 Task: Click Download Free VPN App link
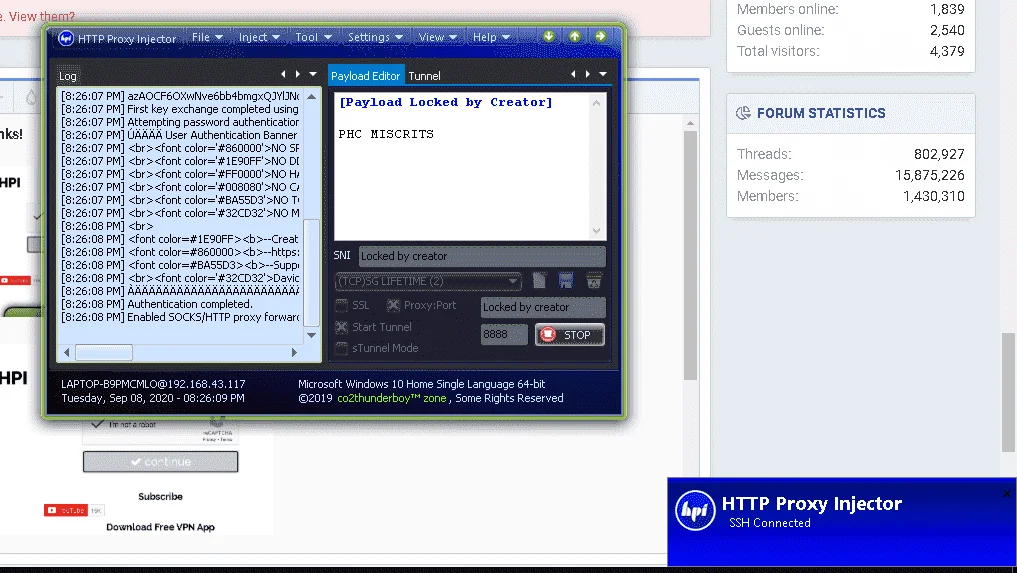pyautogui.click(x=160, y=527)
